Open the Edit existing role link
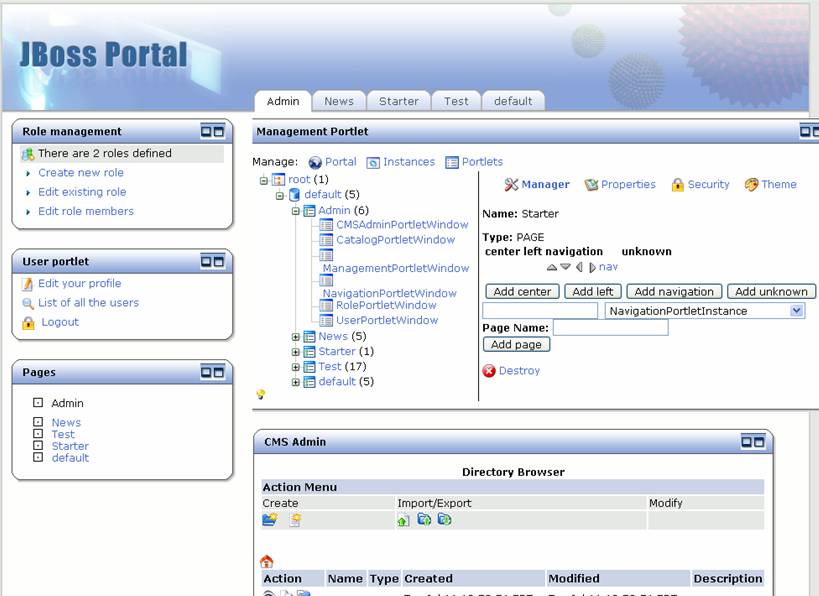 [82, 192]
